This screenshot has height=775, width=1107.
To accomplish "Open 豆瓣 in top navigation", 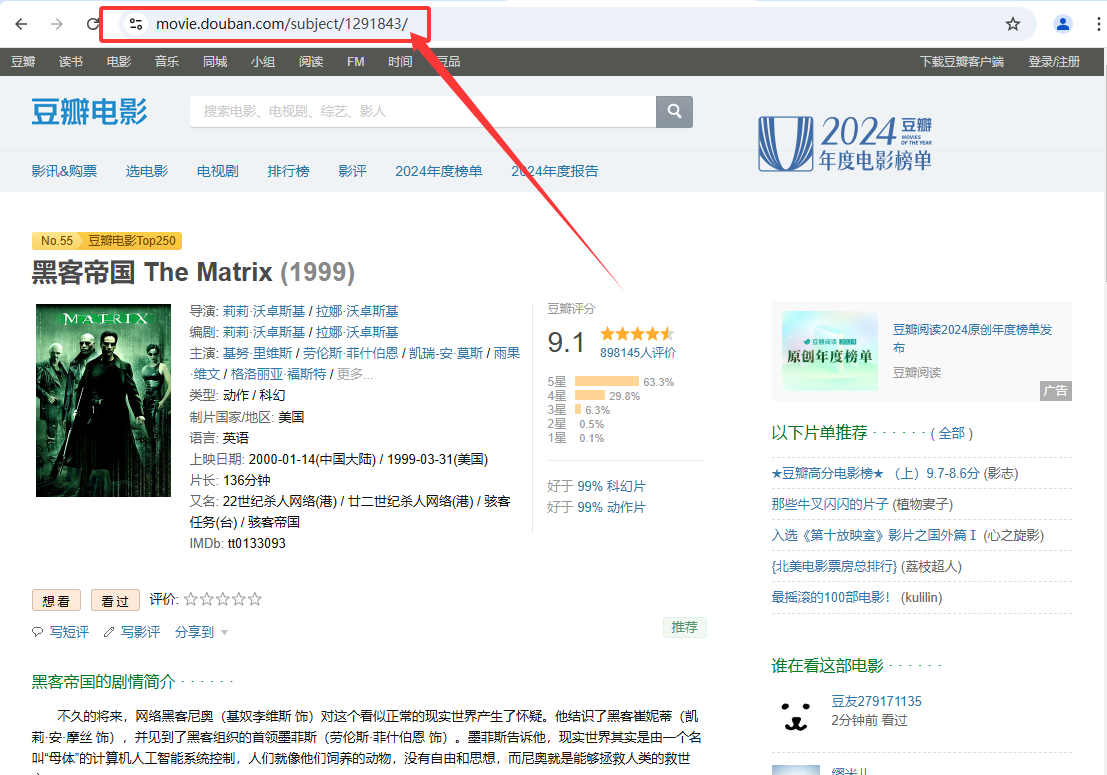I will [23, 62].
